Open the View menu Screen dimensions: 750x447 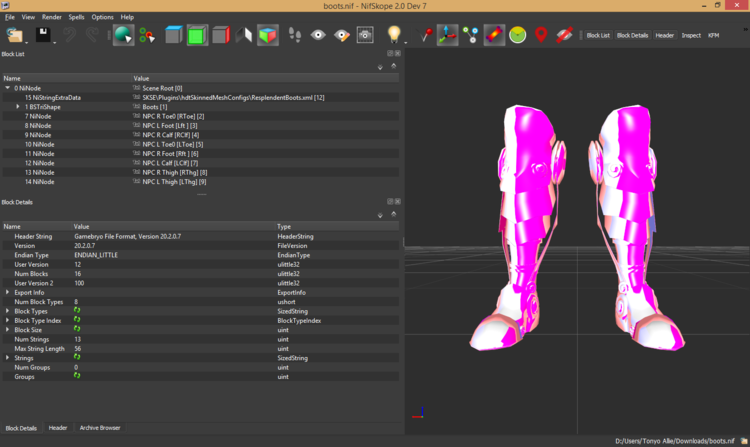coord(28,17)
